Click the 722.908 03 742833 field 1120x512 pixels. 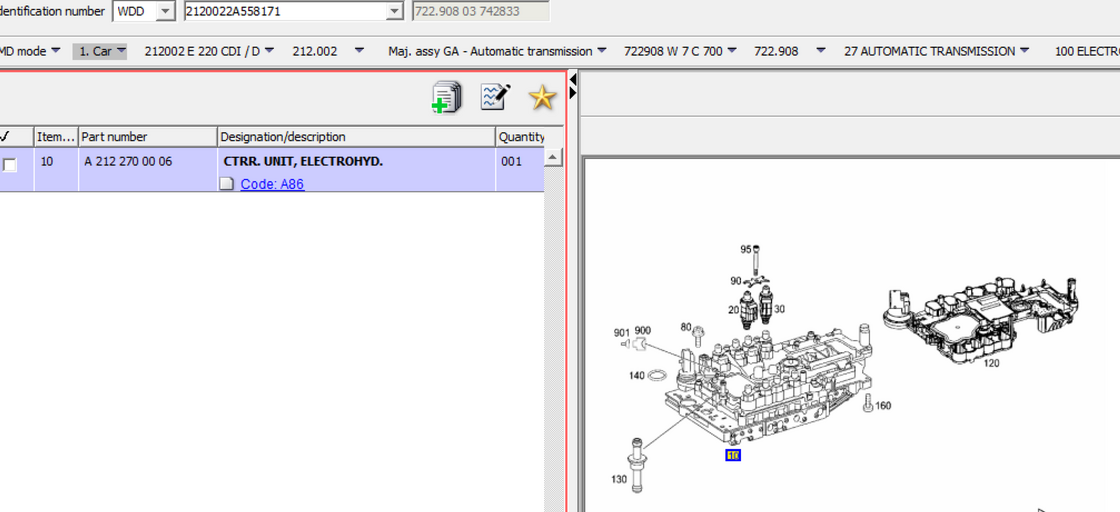(x=480, y=12)
